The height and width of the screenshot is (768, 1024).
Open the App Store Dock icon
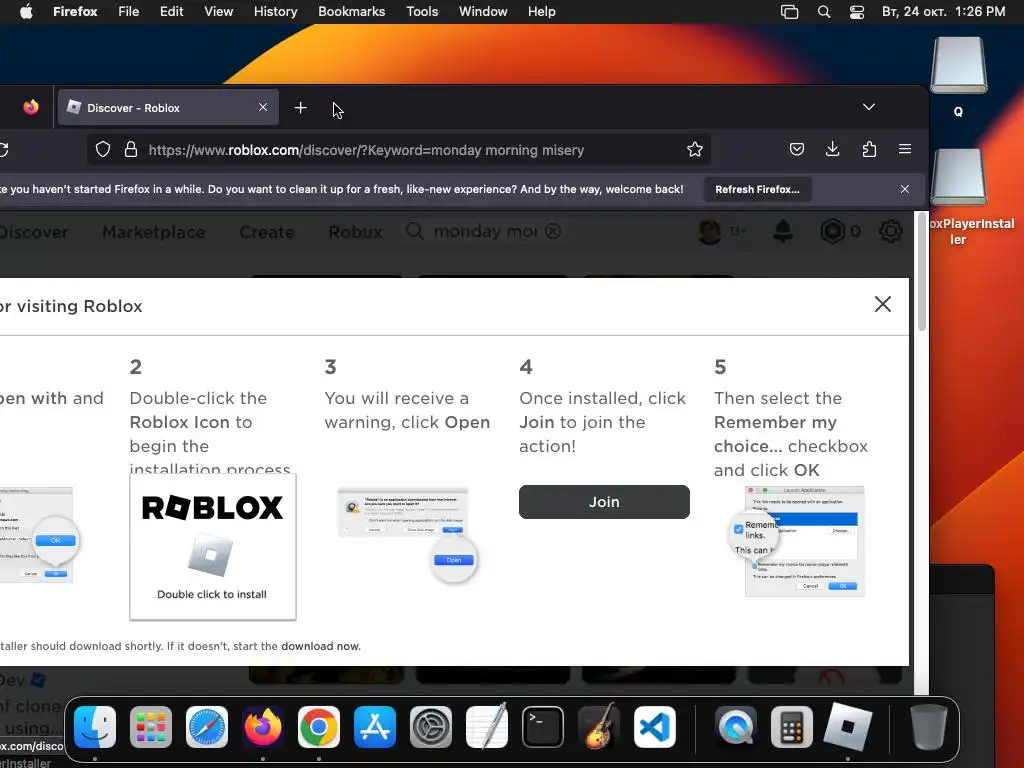375,727
